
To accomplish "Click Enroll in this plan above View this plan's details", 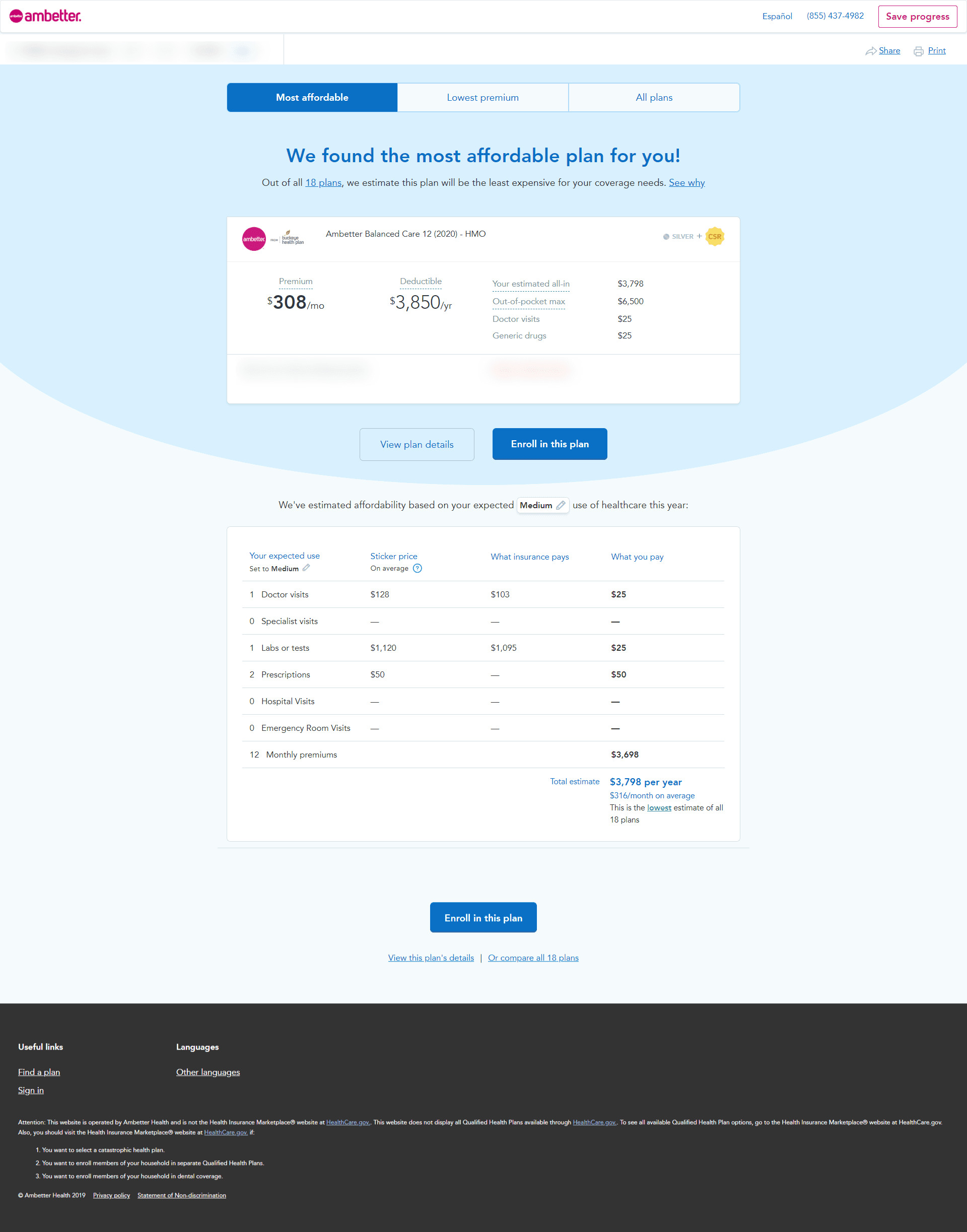I will [x=483, y=918].
